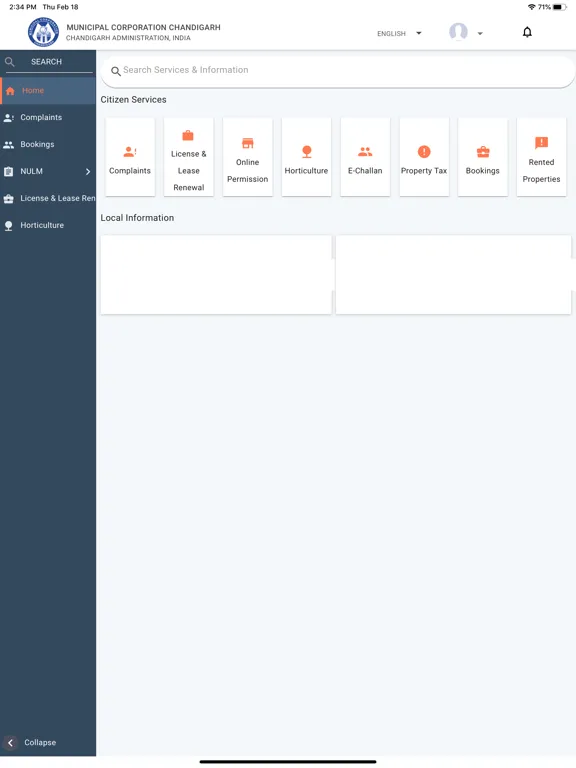Click the sidebar SEARCH field
The width and height of the screenshot is (576, 768).
48,62
